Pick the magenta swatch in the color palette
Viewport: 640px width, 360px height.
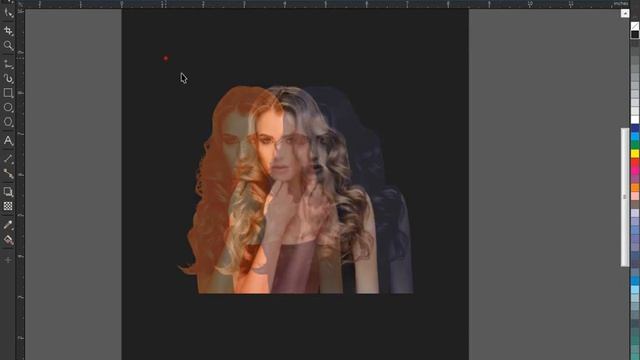tap(635, 171)
